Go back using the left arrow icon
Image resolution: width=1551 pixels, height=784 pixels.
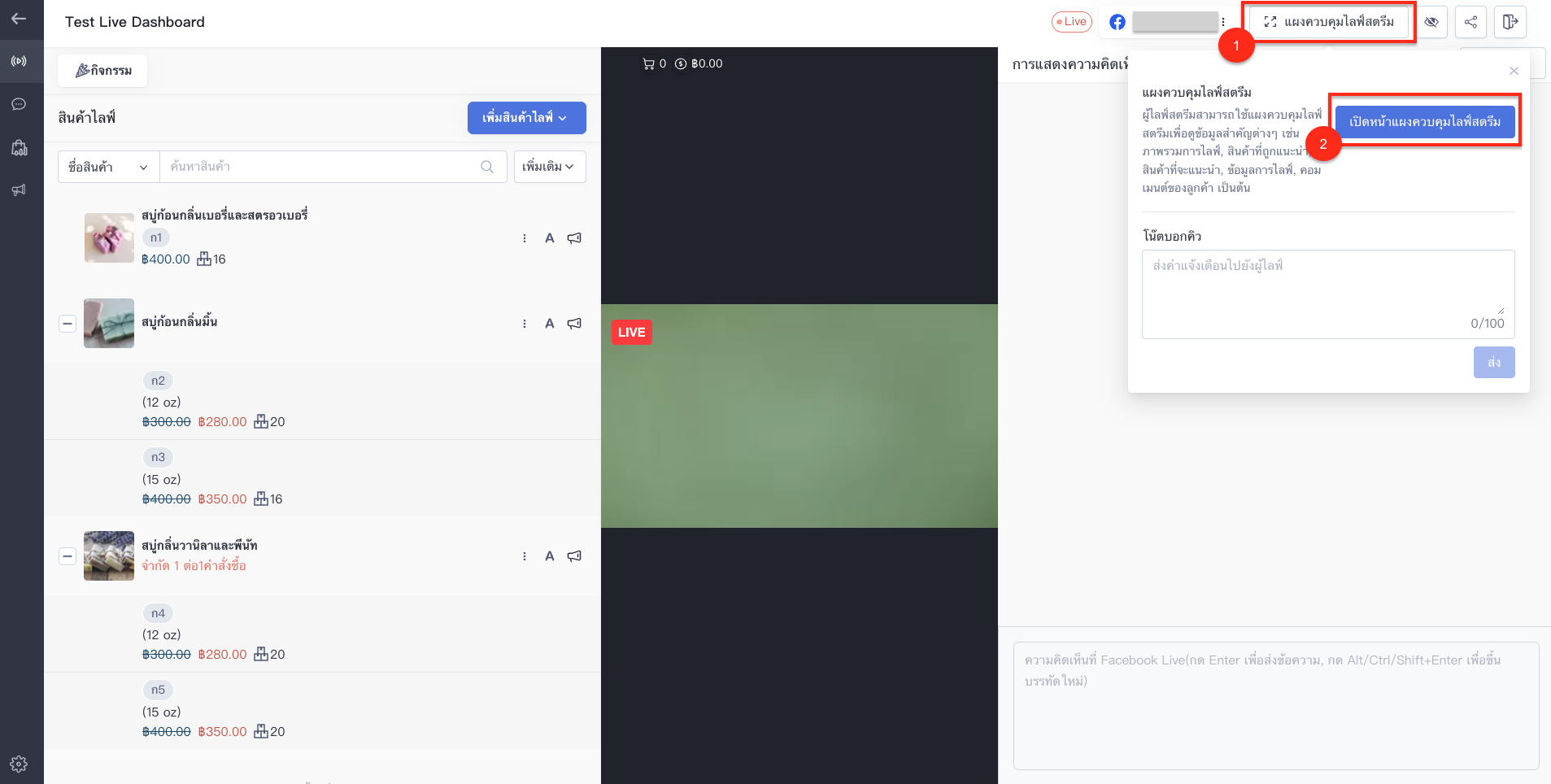coord(19,19)
